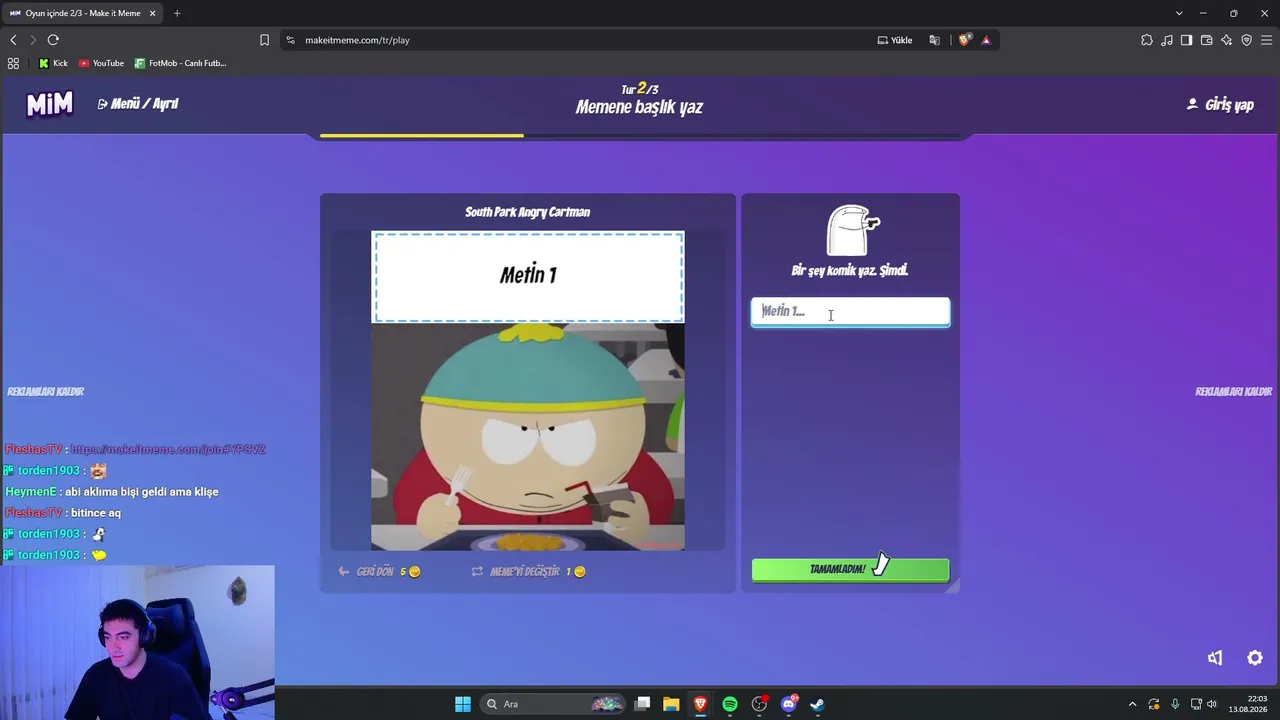Click the taskbar search box Ara
Screen dimensions: 1280x720
point(552,704)
